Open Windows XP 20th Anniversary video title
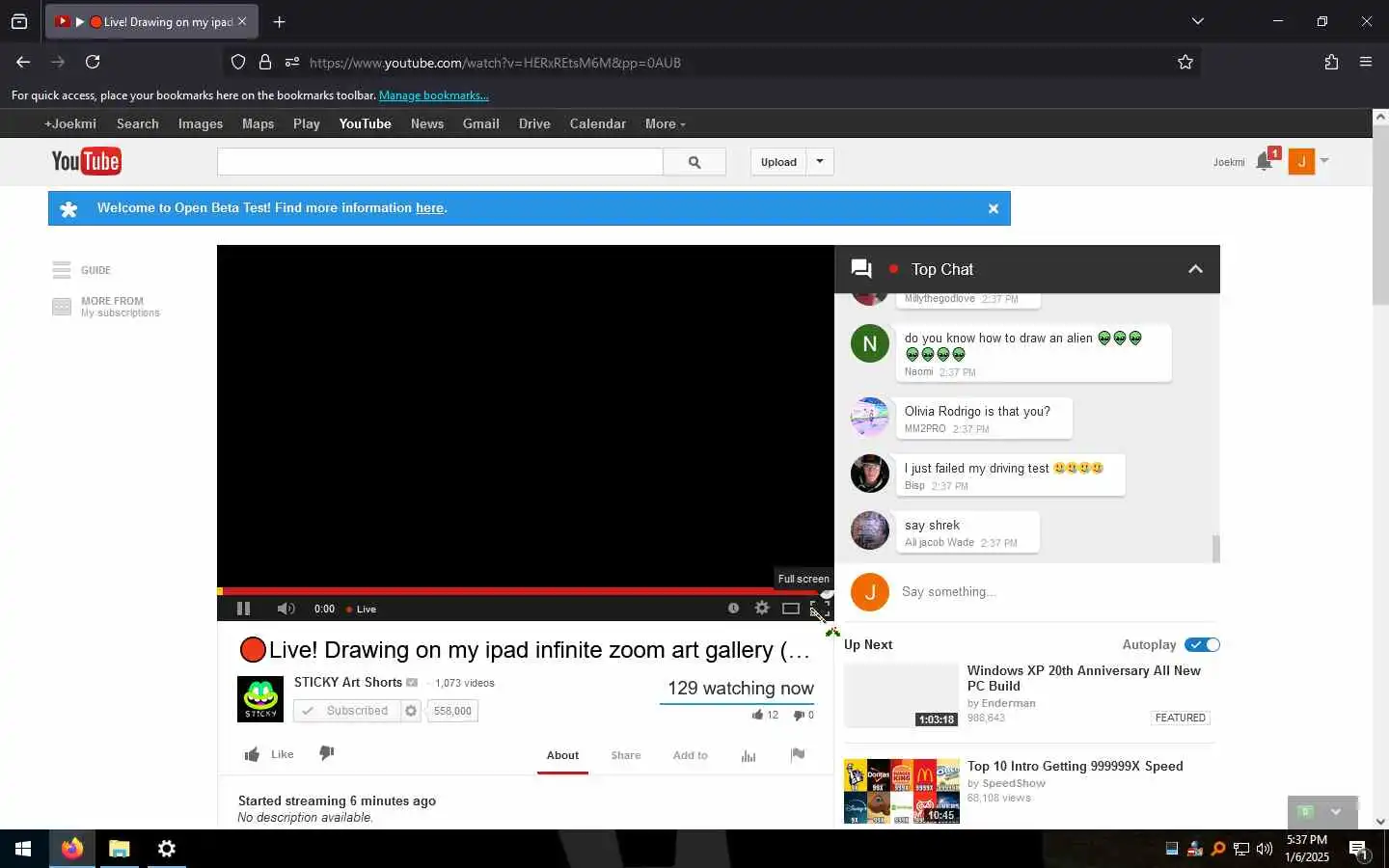The height and width of the screenshot is (868, 1389). click(x=1084, y=678)
